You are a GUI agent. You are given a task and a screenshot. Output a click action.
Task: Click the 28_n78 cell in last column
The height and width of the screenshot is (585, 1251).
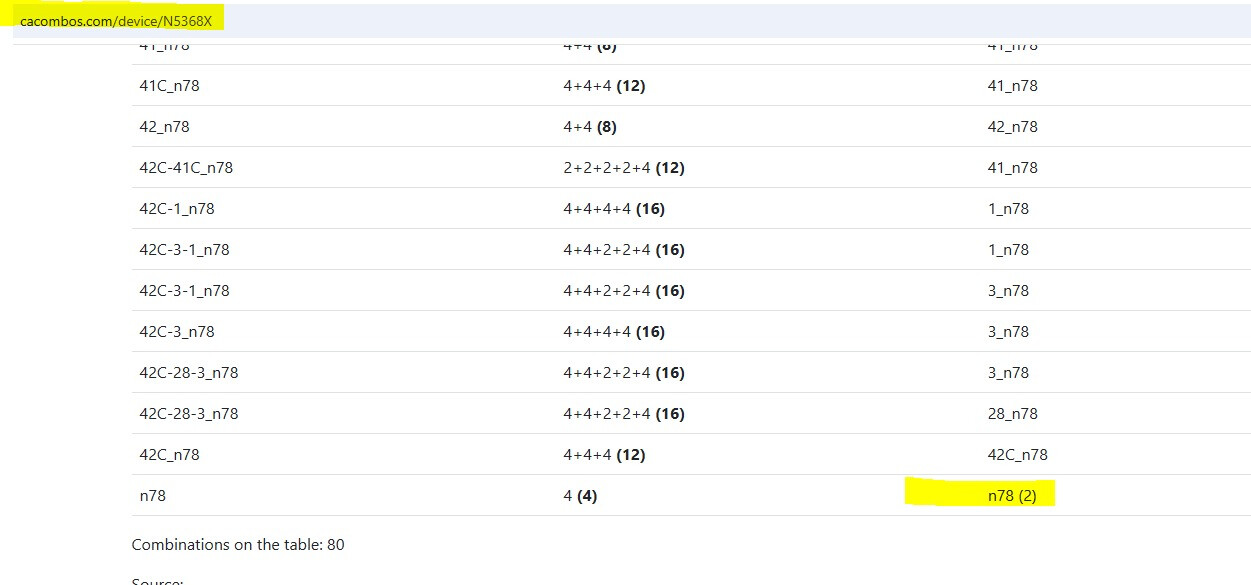[x=1012, y=414]
